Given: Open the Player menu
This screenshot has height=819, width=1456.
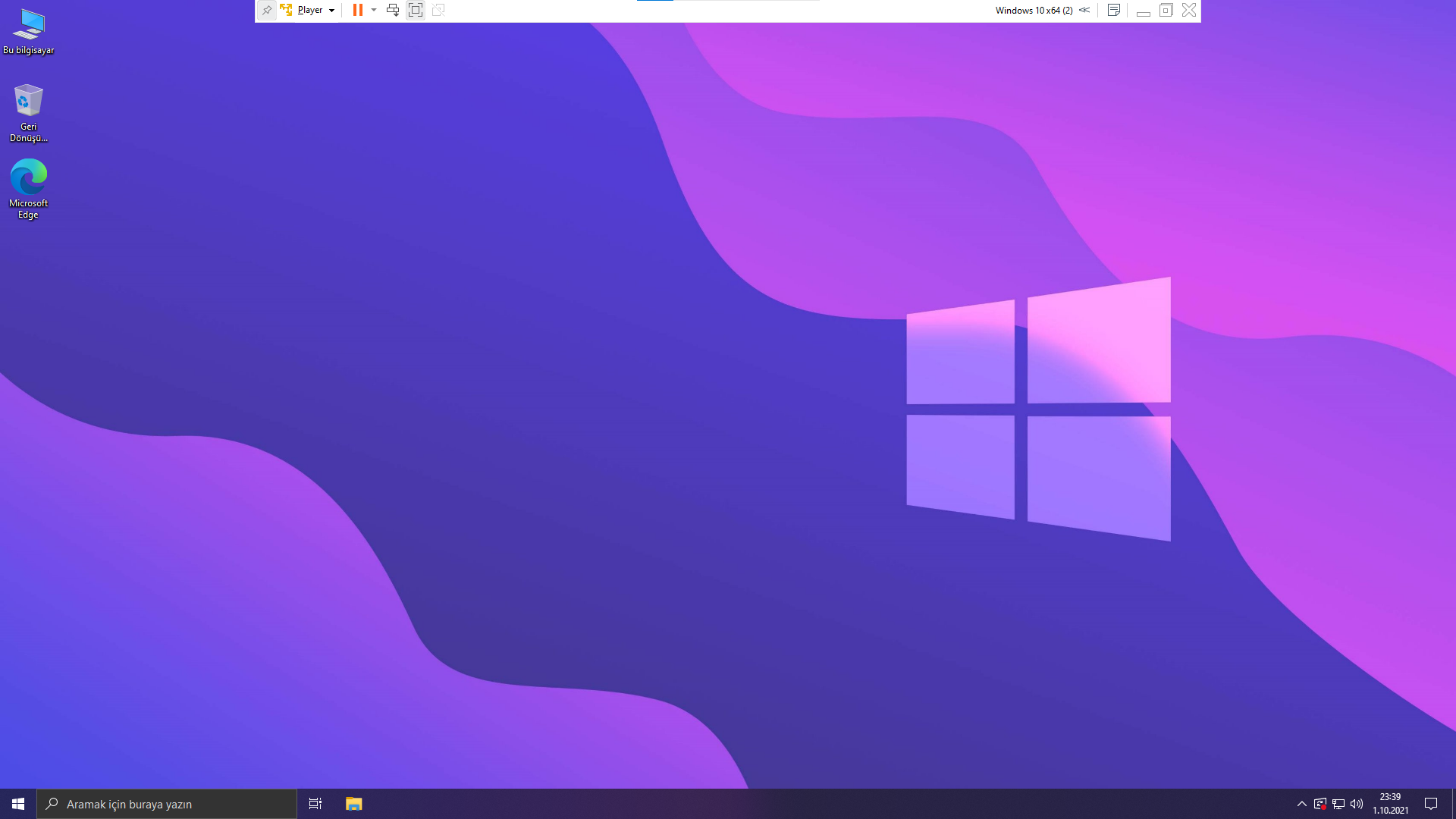Looking at the screenshot, I should tap(309, 11).
